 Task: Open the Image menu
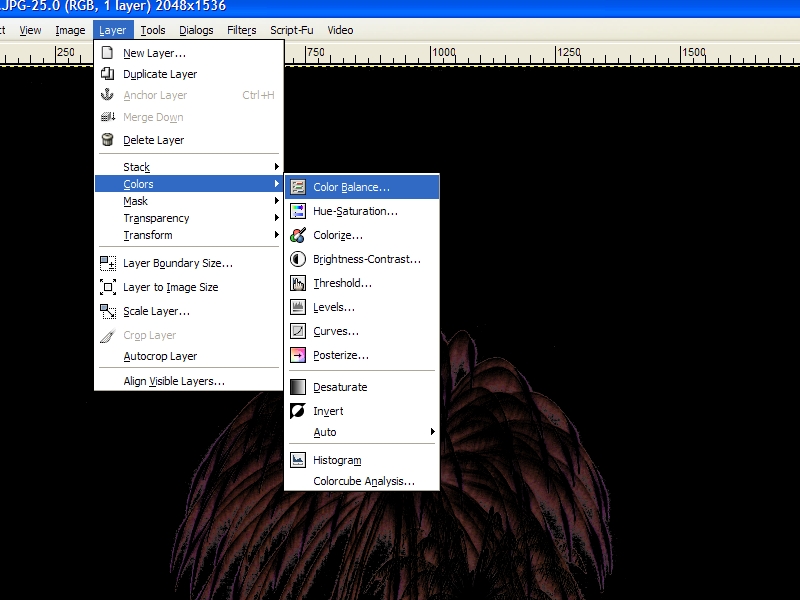coord(70,30)
